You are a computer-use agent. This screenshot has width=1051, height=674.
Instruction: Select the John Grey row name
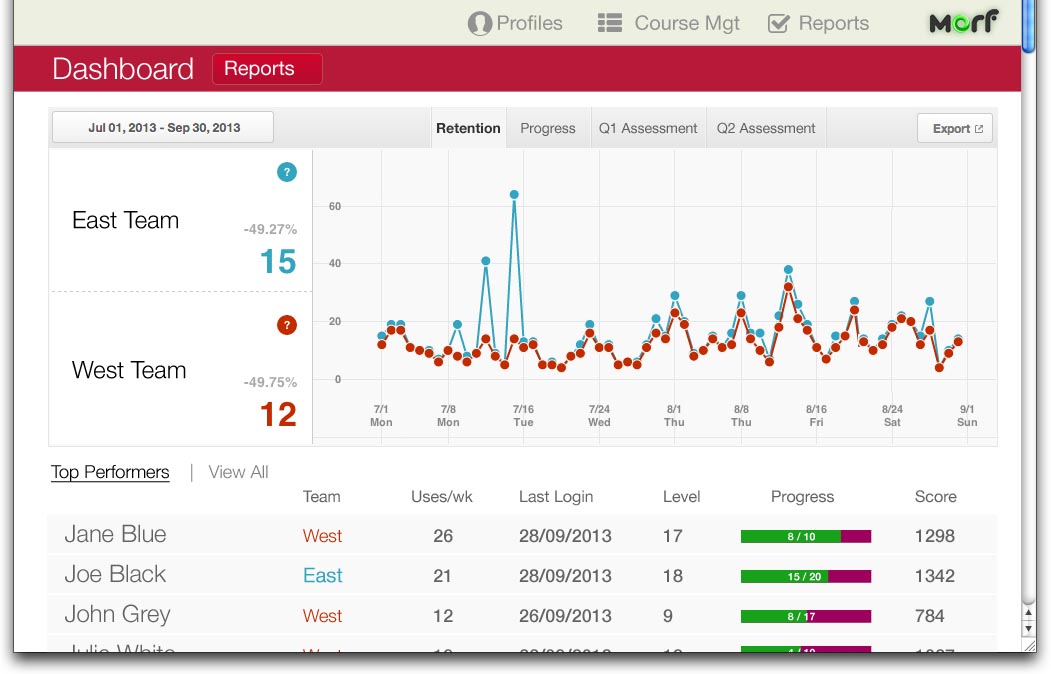pos(117,615)
